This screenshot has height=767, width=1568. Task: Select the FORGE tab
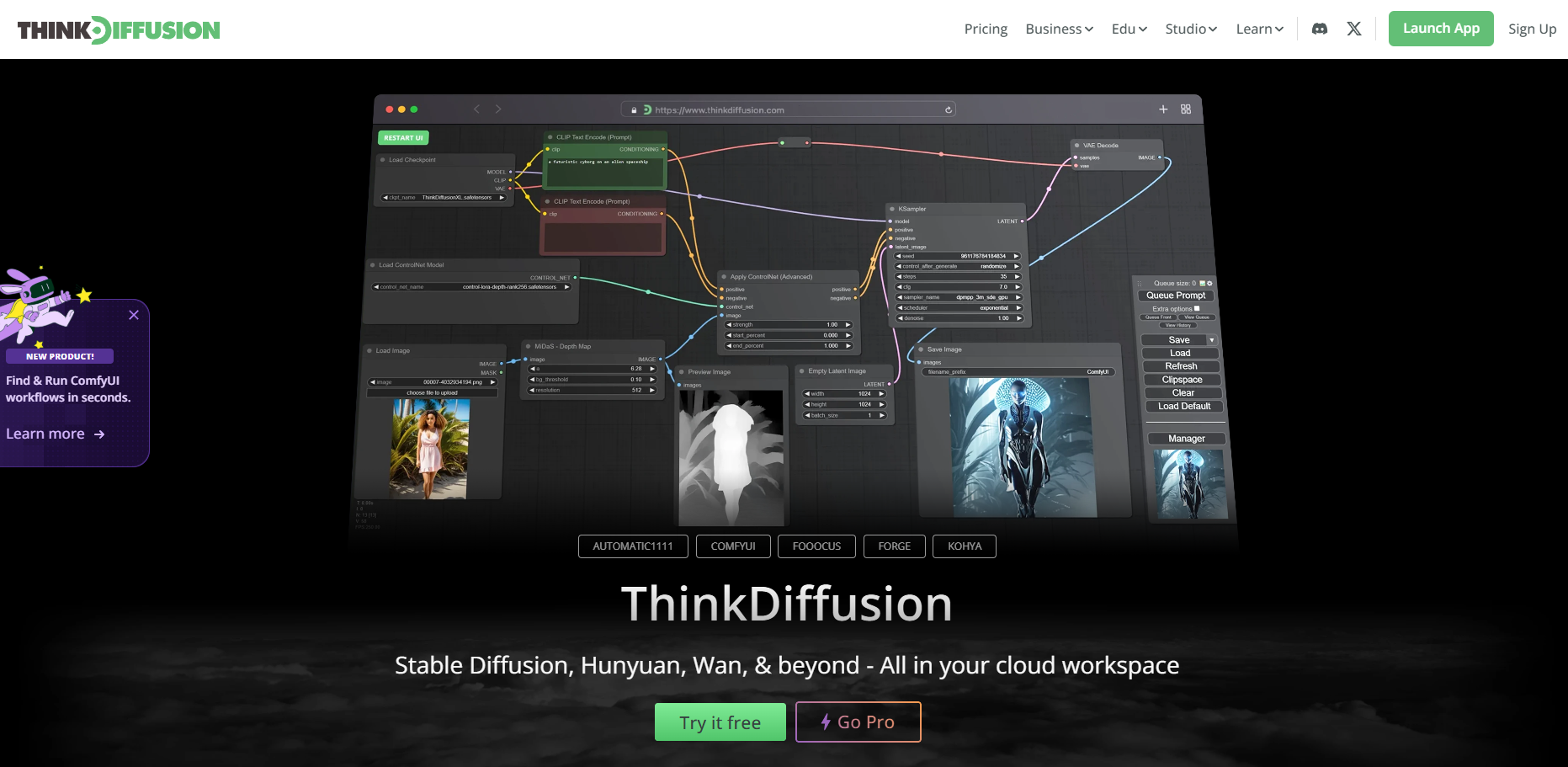click(x=895, y=546)
